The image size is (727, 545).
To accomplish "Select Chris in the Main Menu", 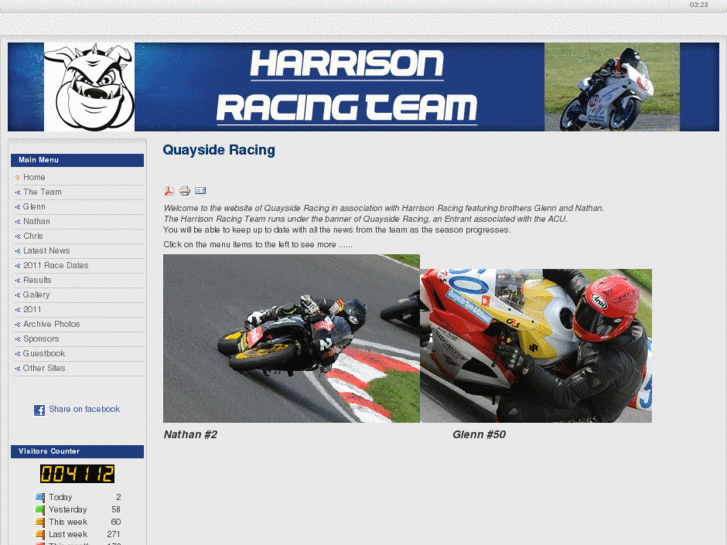I will point(33,236).
